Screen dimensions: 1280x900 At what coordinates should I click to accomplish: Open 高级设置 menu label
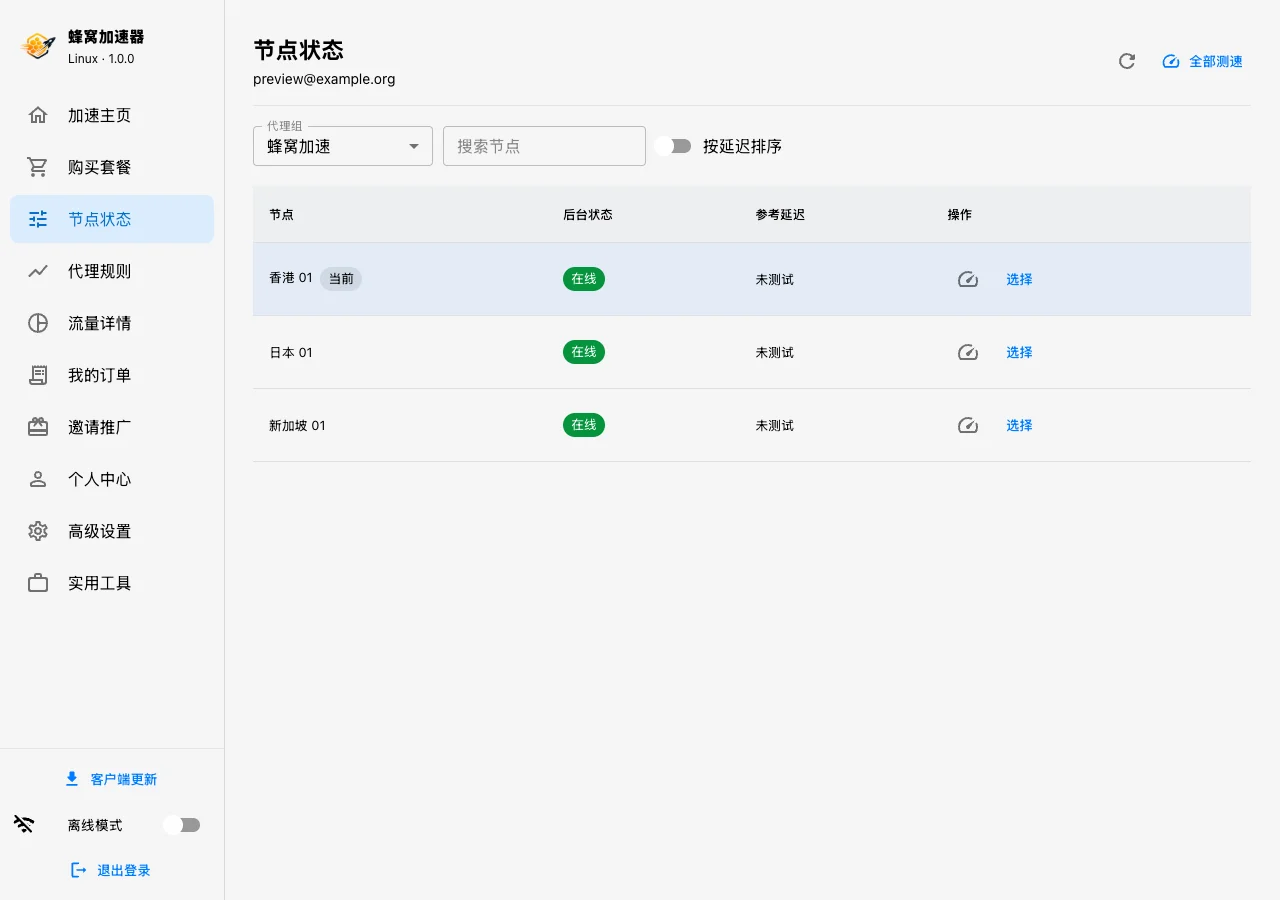(99, 531)
